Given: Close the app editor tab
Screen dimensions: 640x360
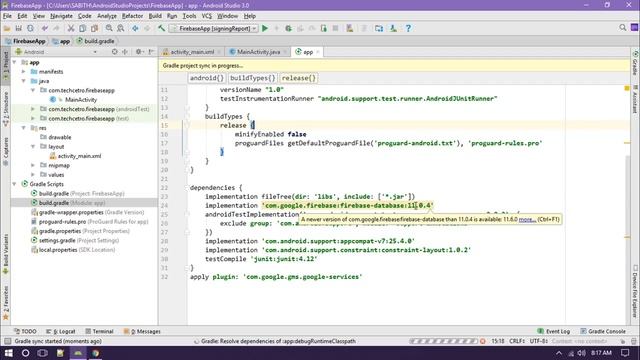Looking at the screenshot, I should pos(318,52).
